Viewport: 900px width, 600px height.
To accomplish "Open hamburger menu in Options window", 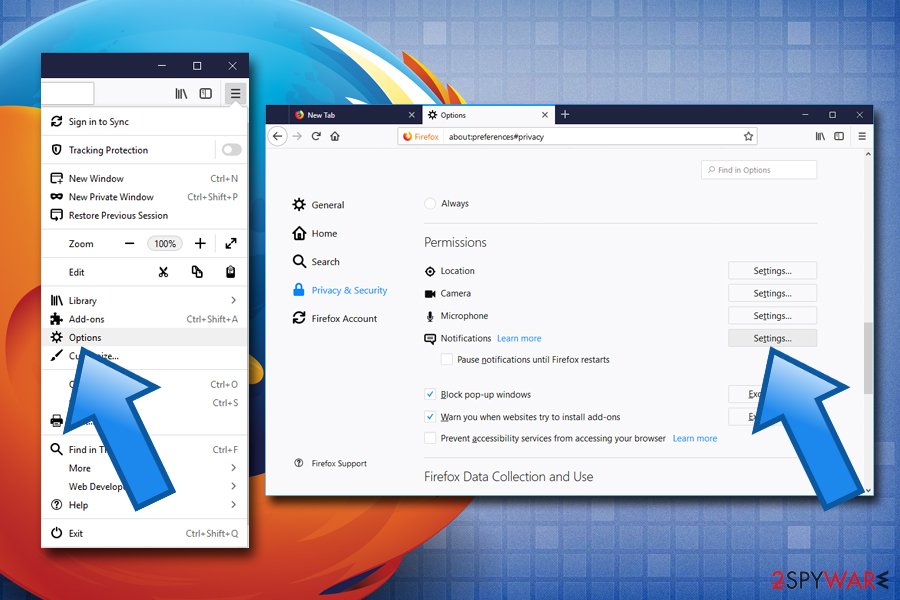I will coord(862,136).
